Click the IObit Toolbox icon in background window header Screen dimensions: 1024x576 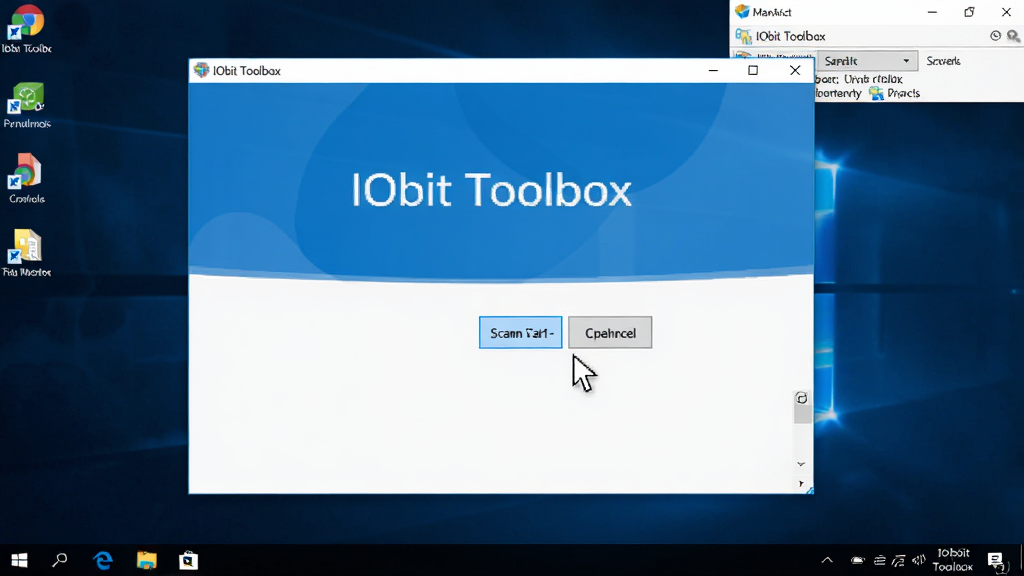click(743, 37)
